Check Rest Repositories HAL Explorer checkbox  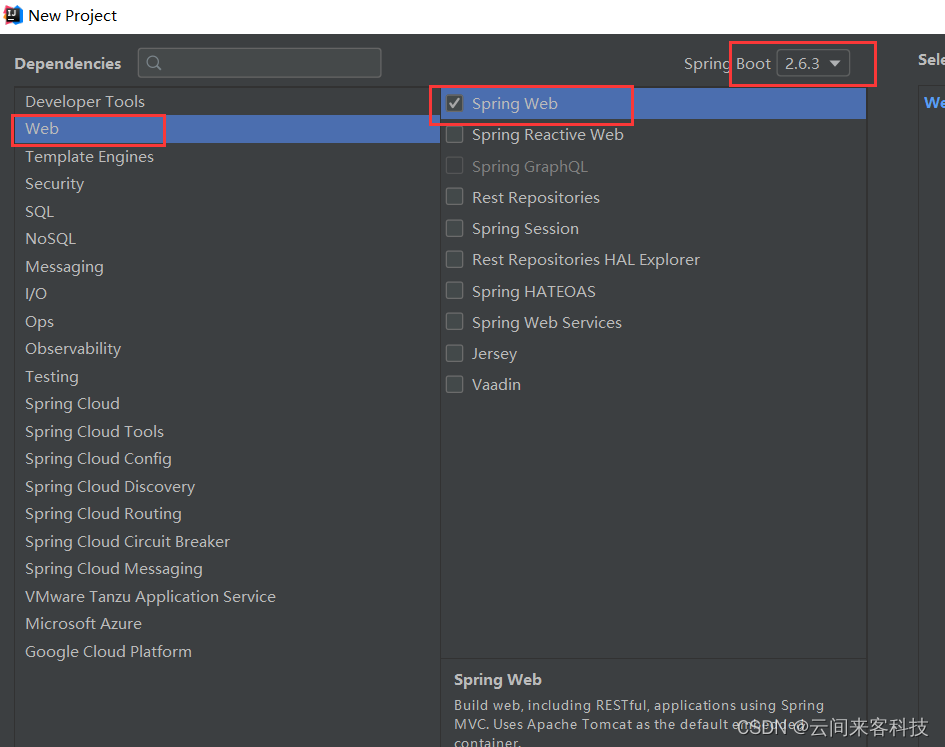tap(454, 259)
